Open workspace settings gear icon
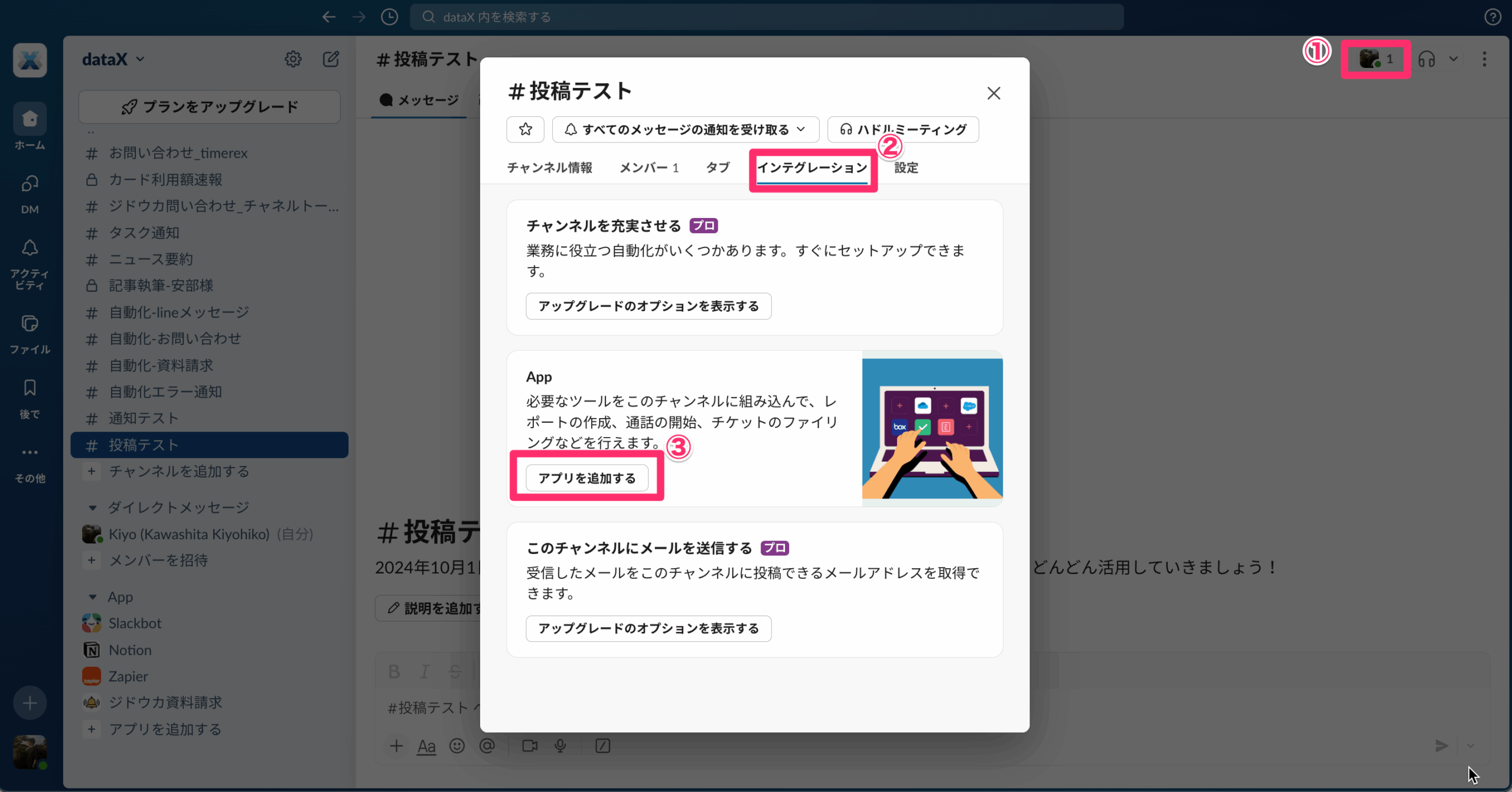The image size is (1512, 792). [293, 59]
